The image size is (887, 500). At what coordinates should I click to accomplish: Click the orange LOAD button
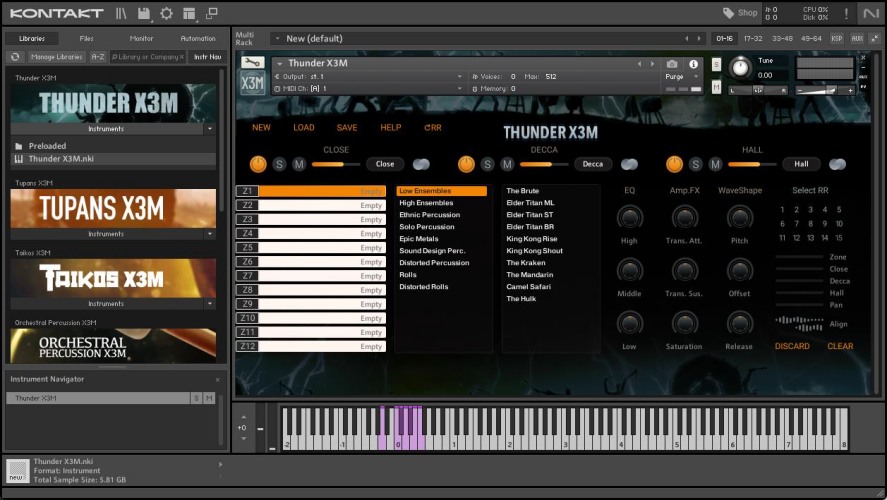pyautogui.click(x=303, y=128)
